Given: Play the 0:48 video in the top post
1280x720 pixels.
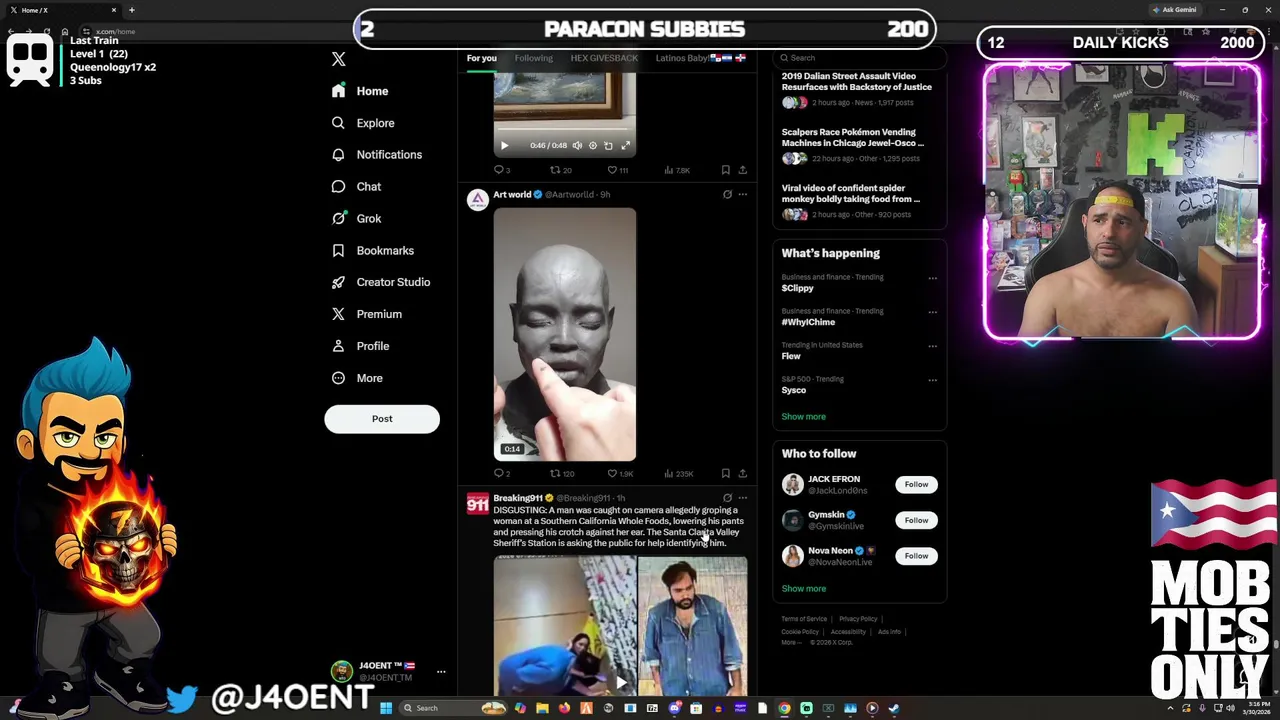Looking at the screenshot, I should pyautogui.click(x=504, y=146).
